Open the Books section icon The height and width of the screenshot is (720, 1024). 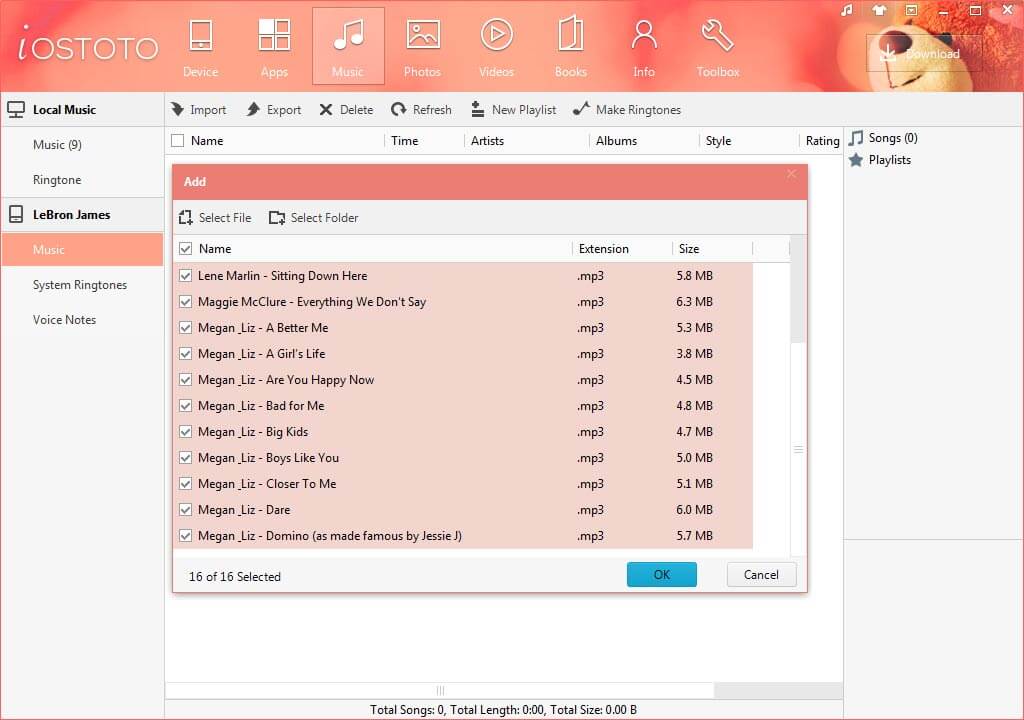(x=570, y=46)
